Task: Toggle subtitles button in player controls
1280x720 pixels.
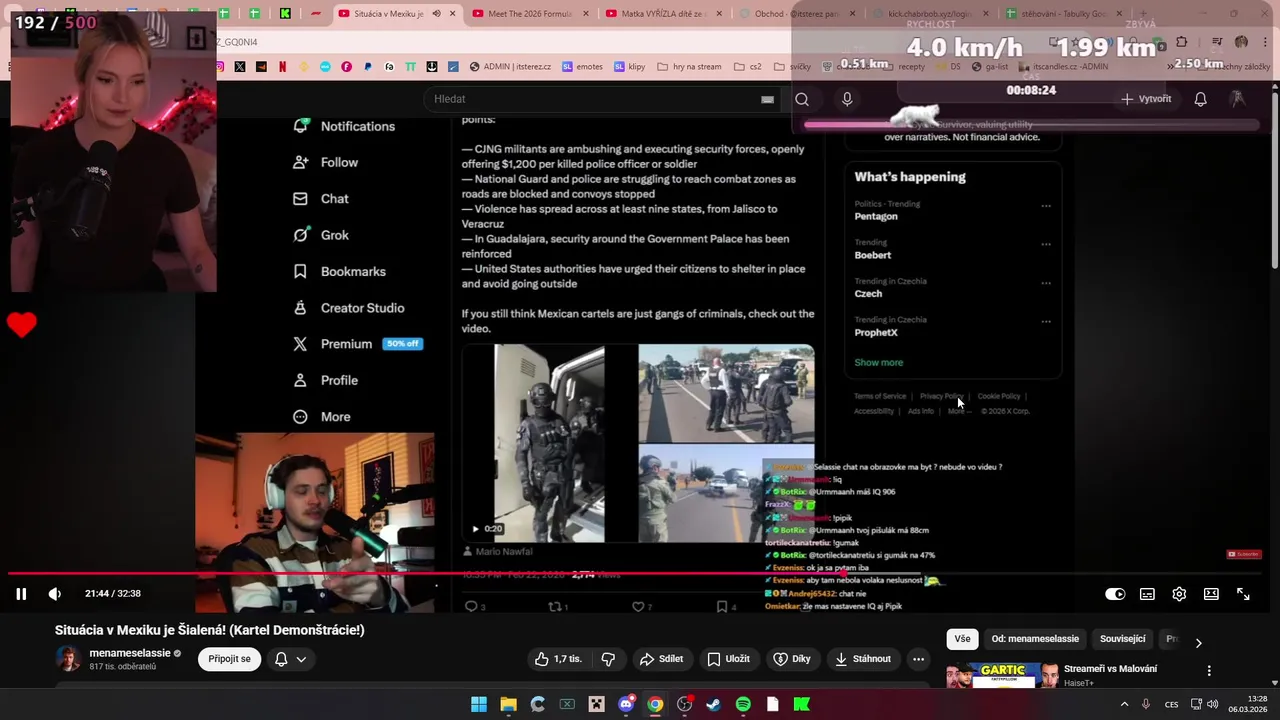Action: pyautogui.click(x=1147, y=594)
